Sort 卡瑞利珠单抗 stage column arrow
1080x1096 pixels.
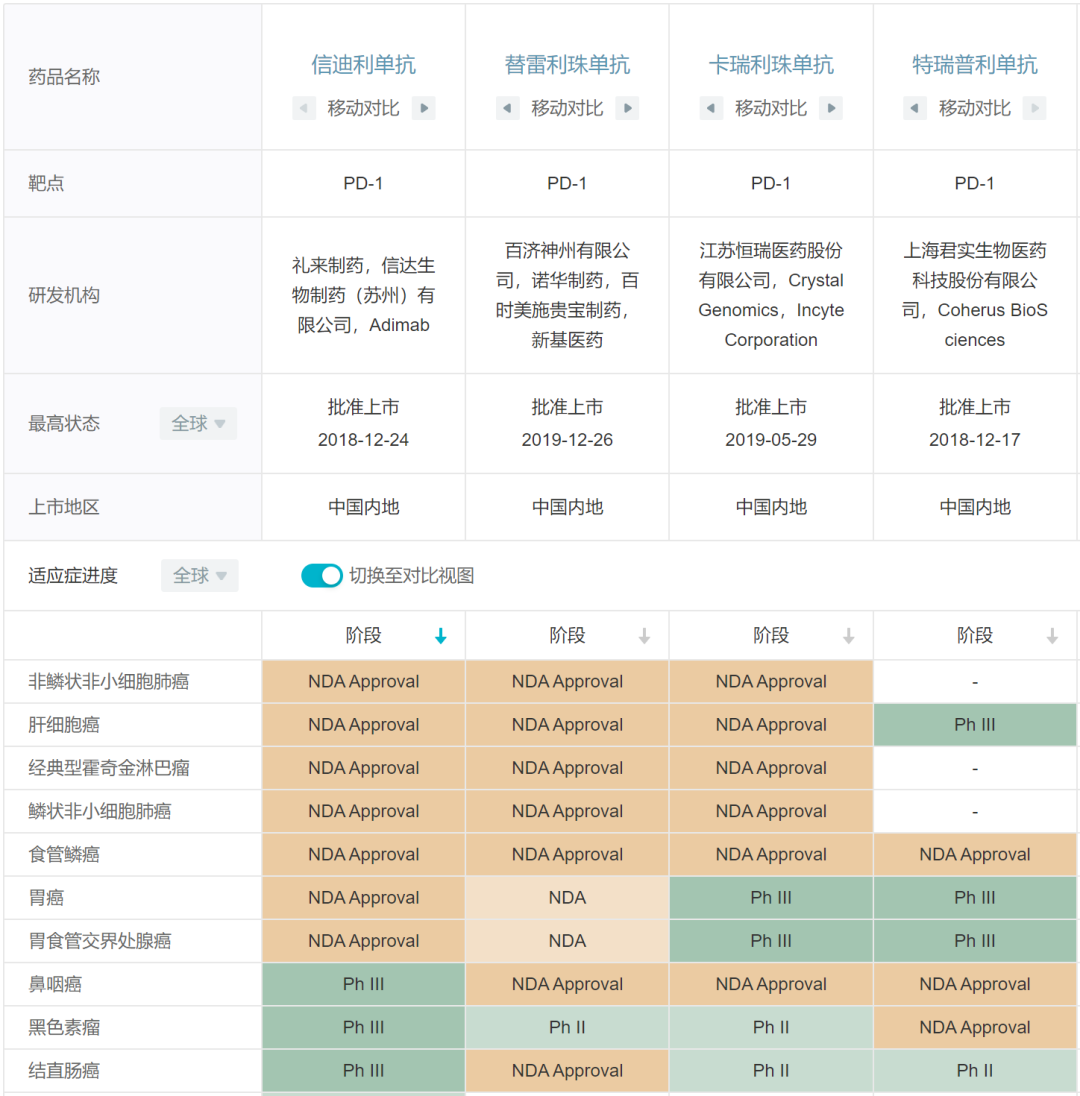pos(849,636)
